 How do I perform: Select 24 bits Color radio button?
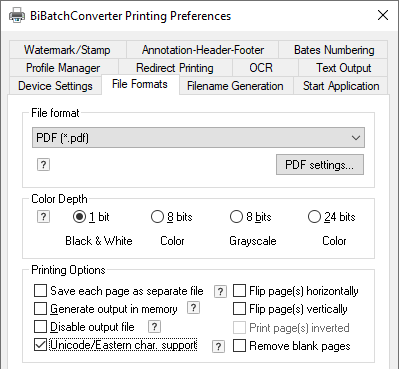pos(314,217)
